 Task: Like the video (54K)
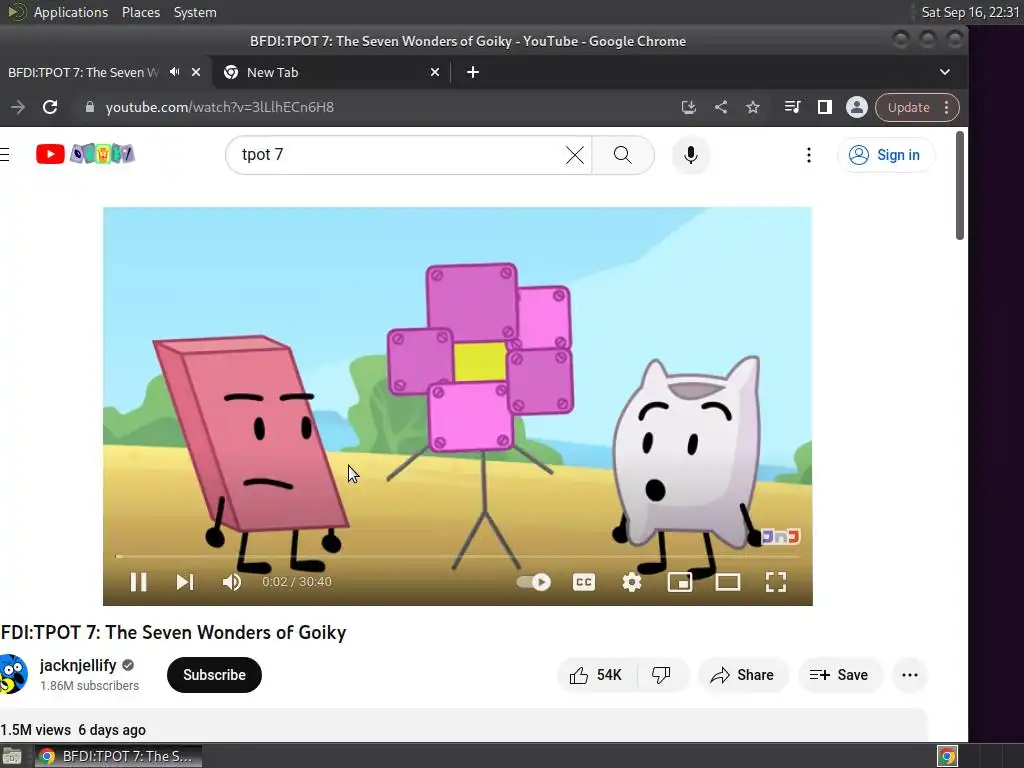click(x=596, y=675)
